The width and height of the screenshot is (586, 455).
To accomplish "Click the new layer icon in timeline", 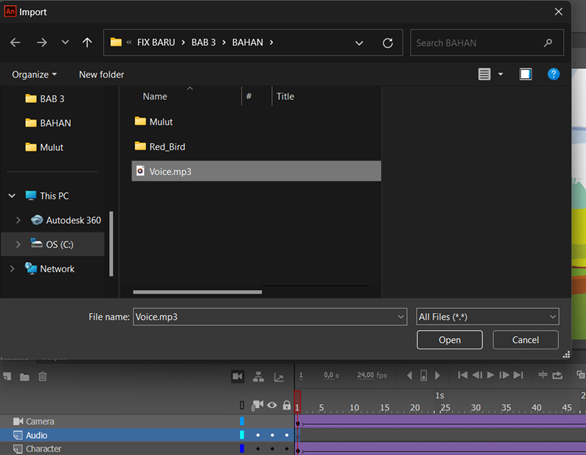I will (x=7, y=376).
